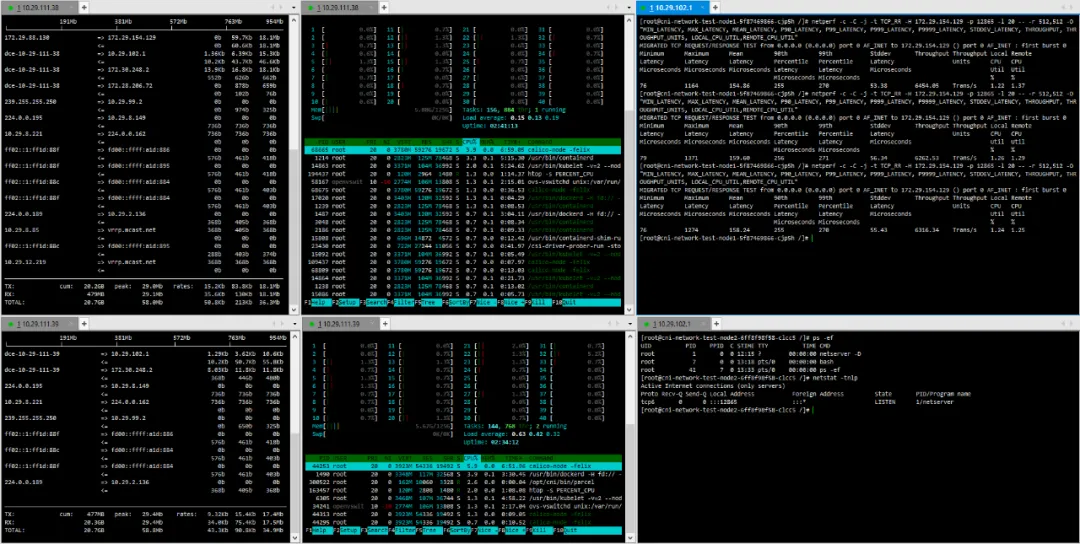Click the vertical scrollbar of the 10.29.111.38 htop pane
Image resolution: width=1080 pixels, height=544 pixels.
[630, 164]
